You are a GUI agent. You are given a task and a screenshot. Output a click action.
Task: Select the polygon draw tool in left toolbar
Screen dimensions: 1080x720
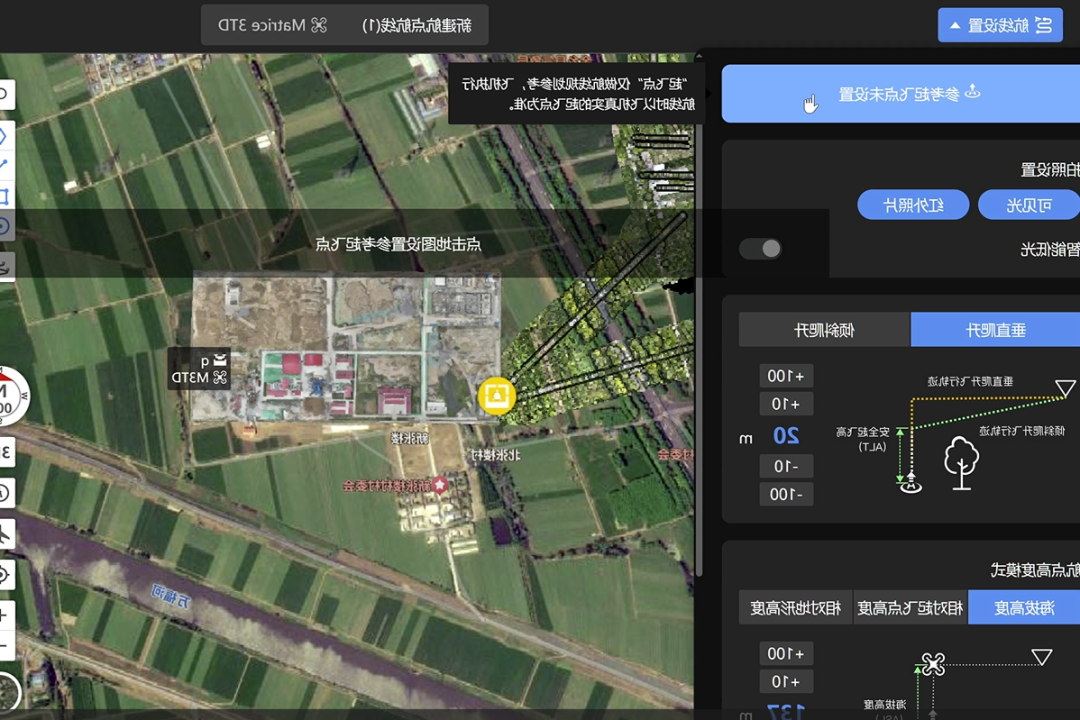[5, 135]
